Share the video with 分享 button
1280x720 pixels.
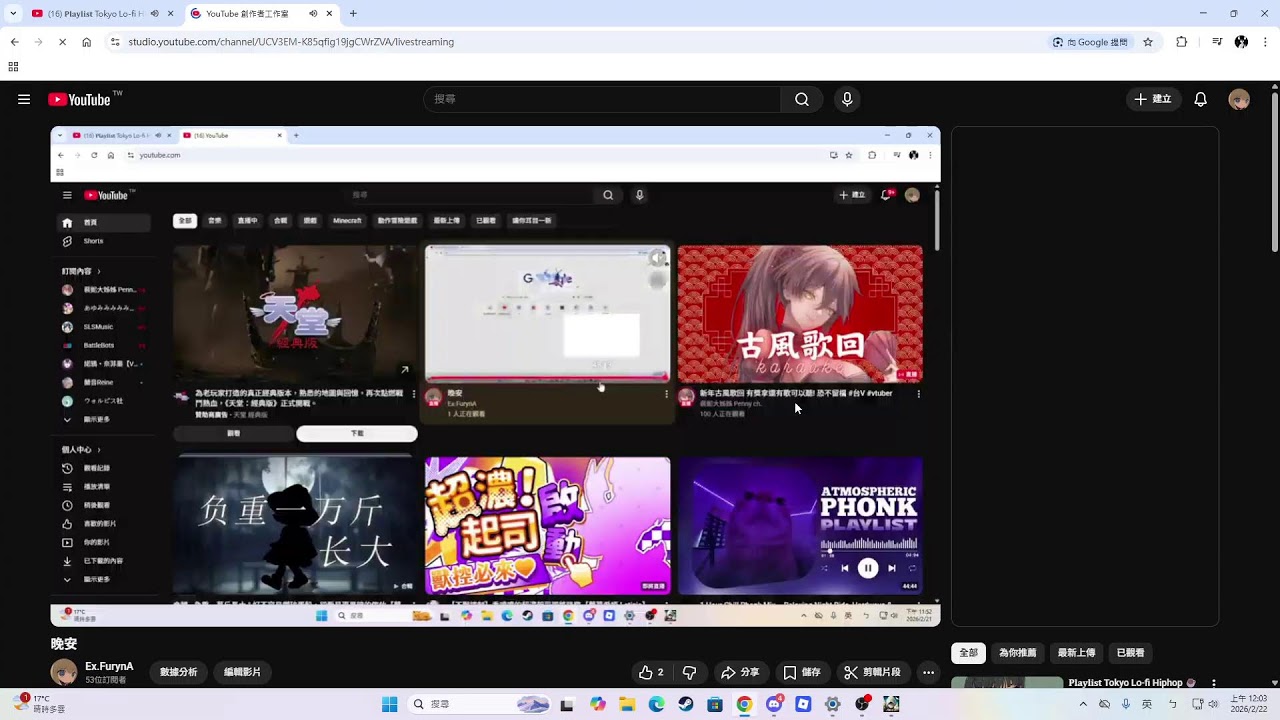point(740,672)
